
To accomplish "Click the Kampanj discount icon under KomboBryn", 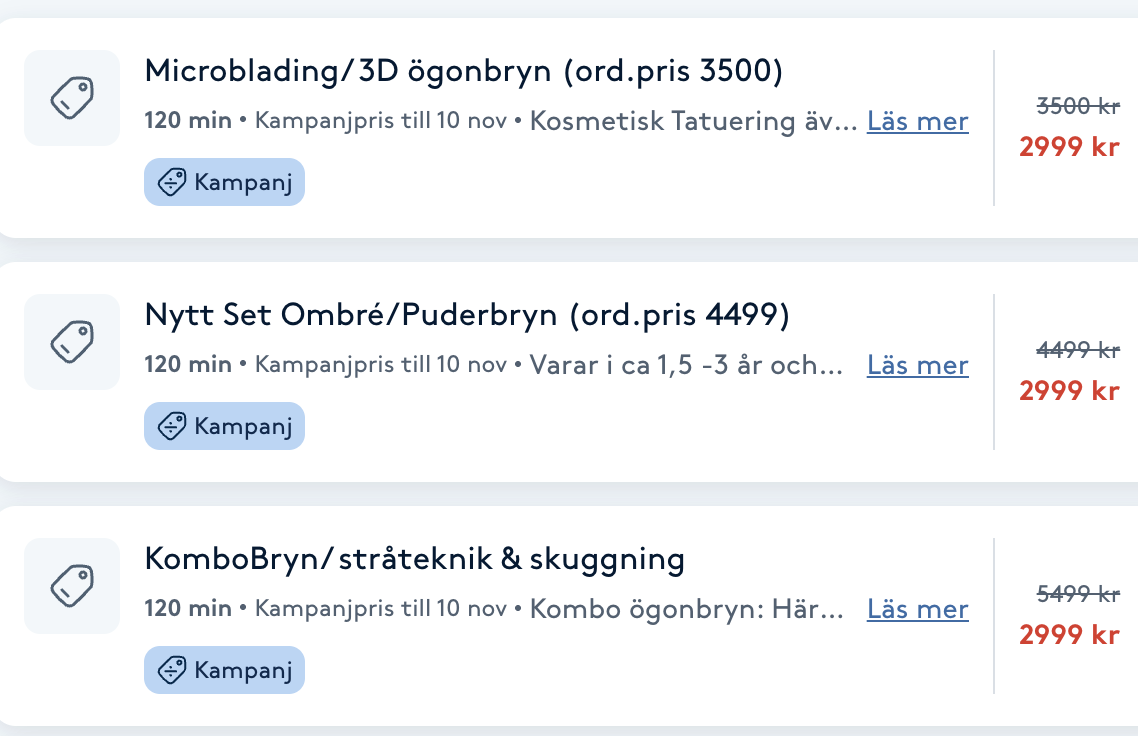I will coord(172,671).
